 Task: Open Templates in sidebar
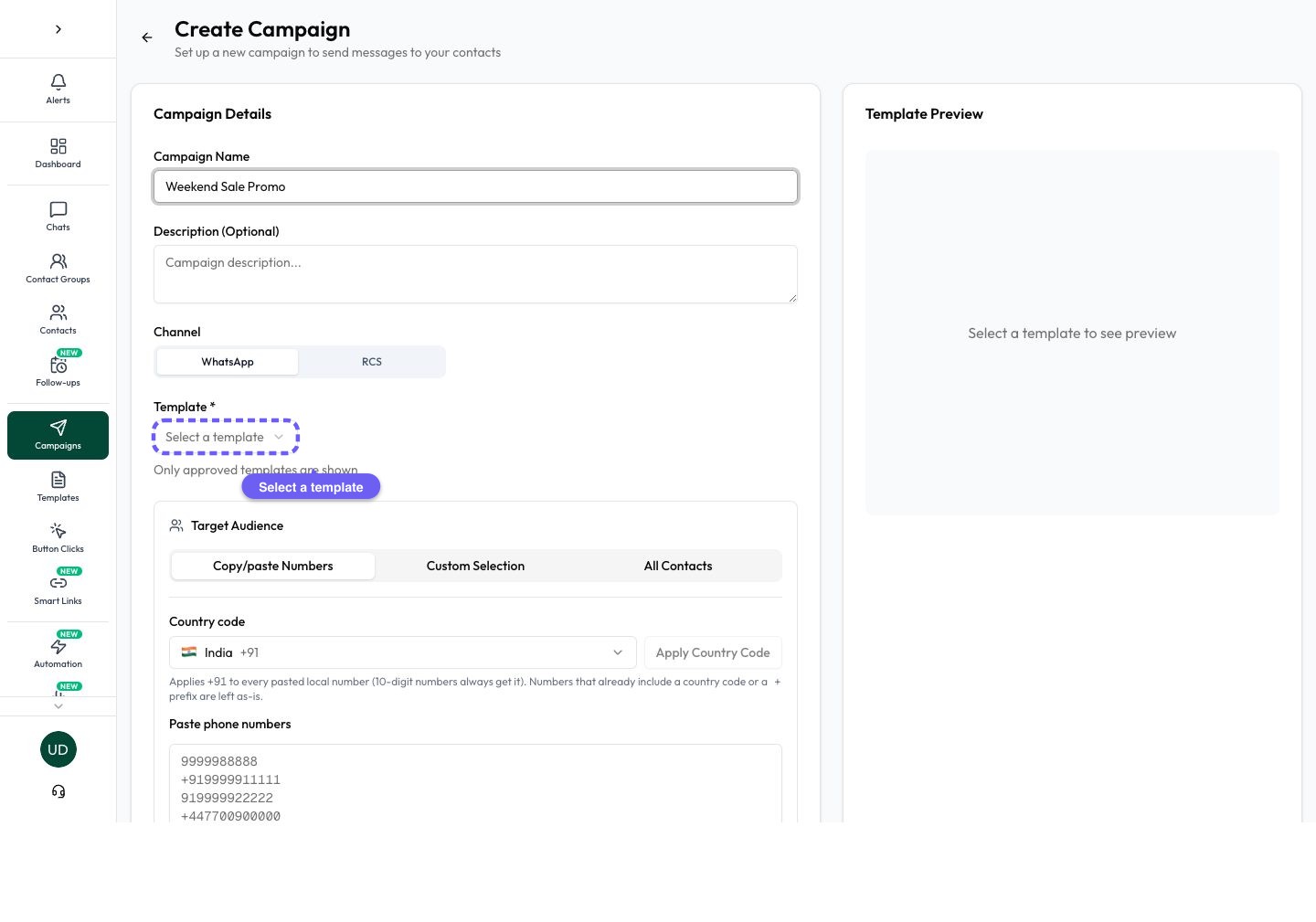pyautogui.click(x=58, y=486)
